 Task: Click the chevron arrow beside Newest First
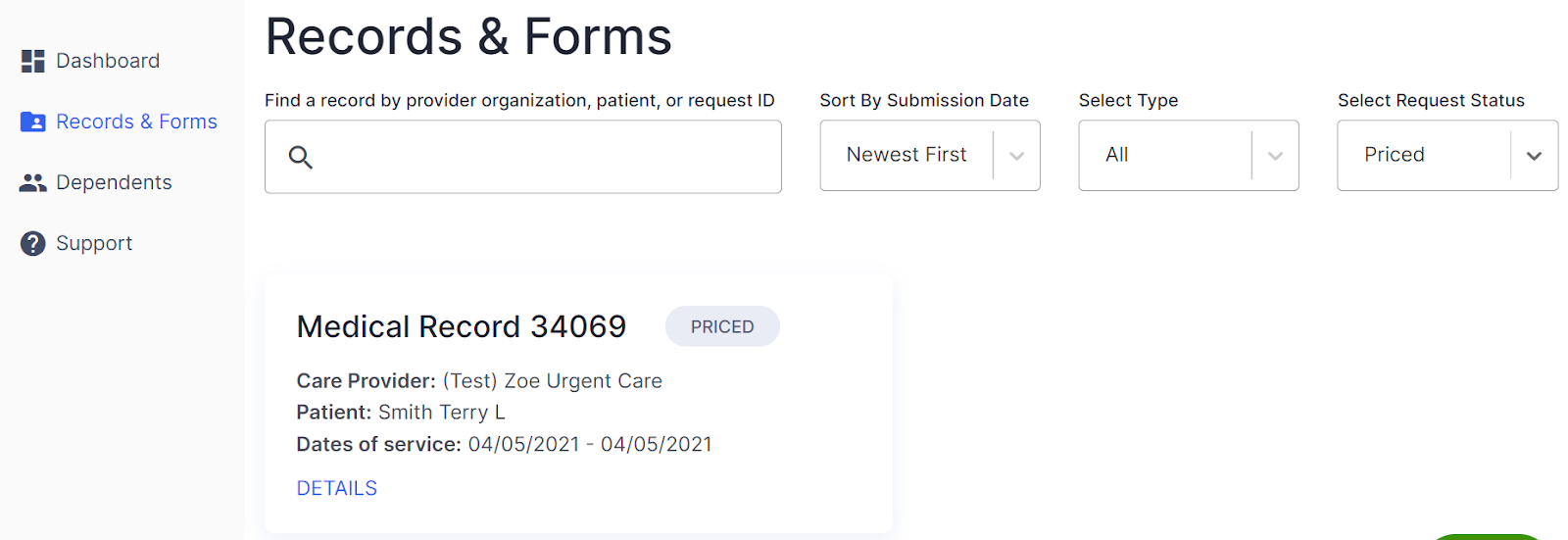pyautogui.click(x=1017, y=156)
